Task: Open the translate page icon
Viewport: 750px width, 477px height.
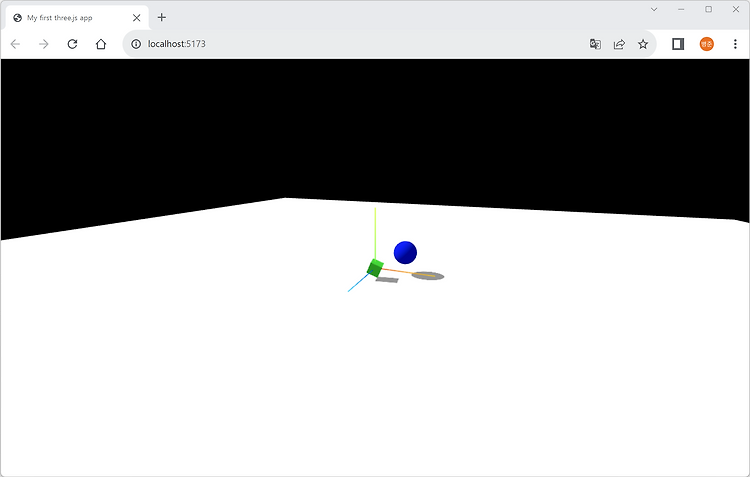Action: coord(595,44)
